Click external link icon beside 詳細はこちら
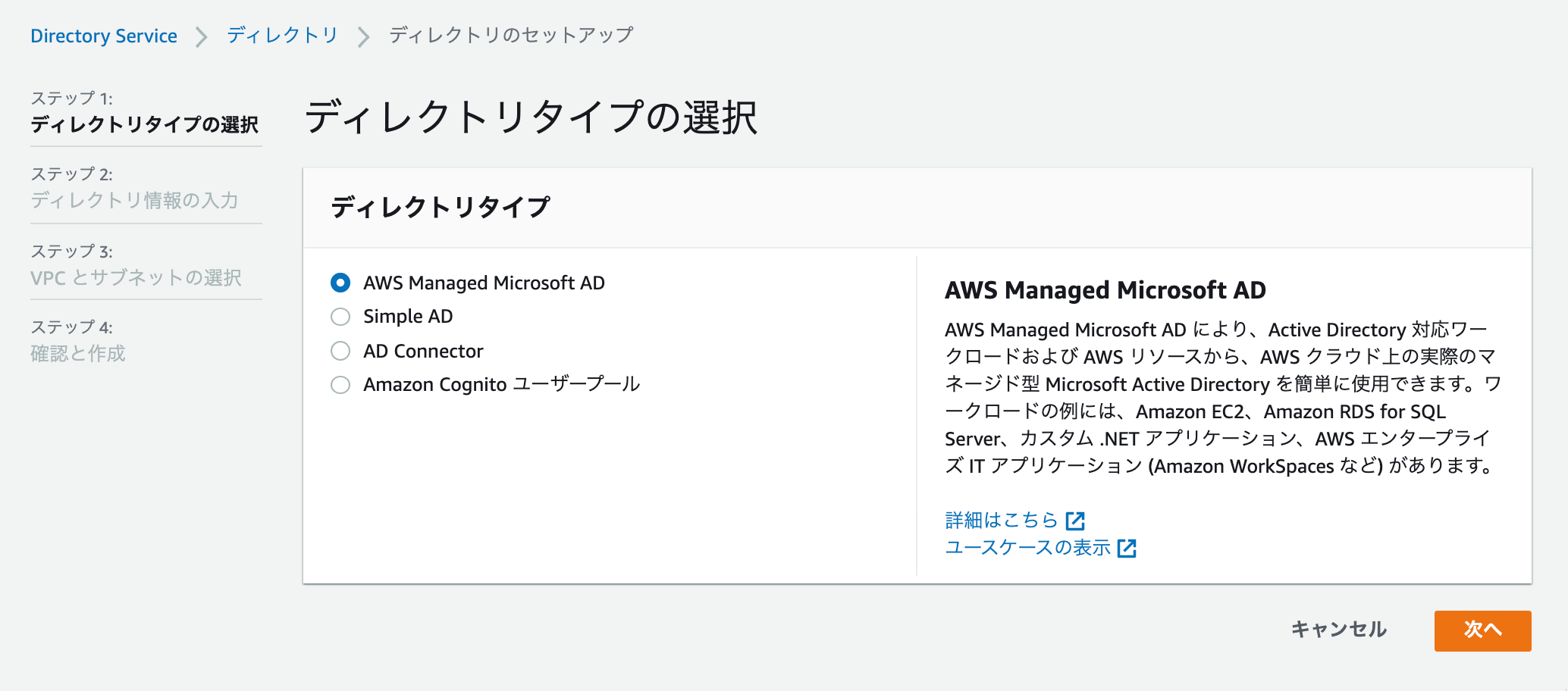The height and width of the screenshot is (691, 1568). pos(1075,521)
